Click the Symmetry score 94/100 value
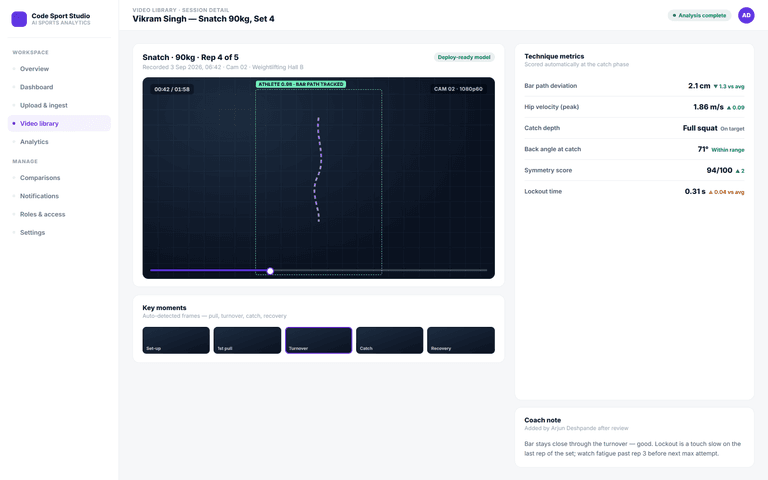Image resolution: width=768 pixels, height=480 pixels. coord(720,170)
